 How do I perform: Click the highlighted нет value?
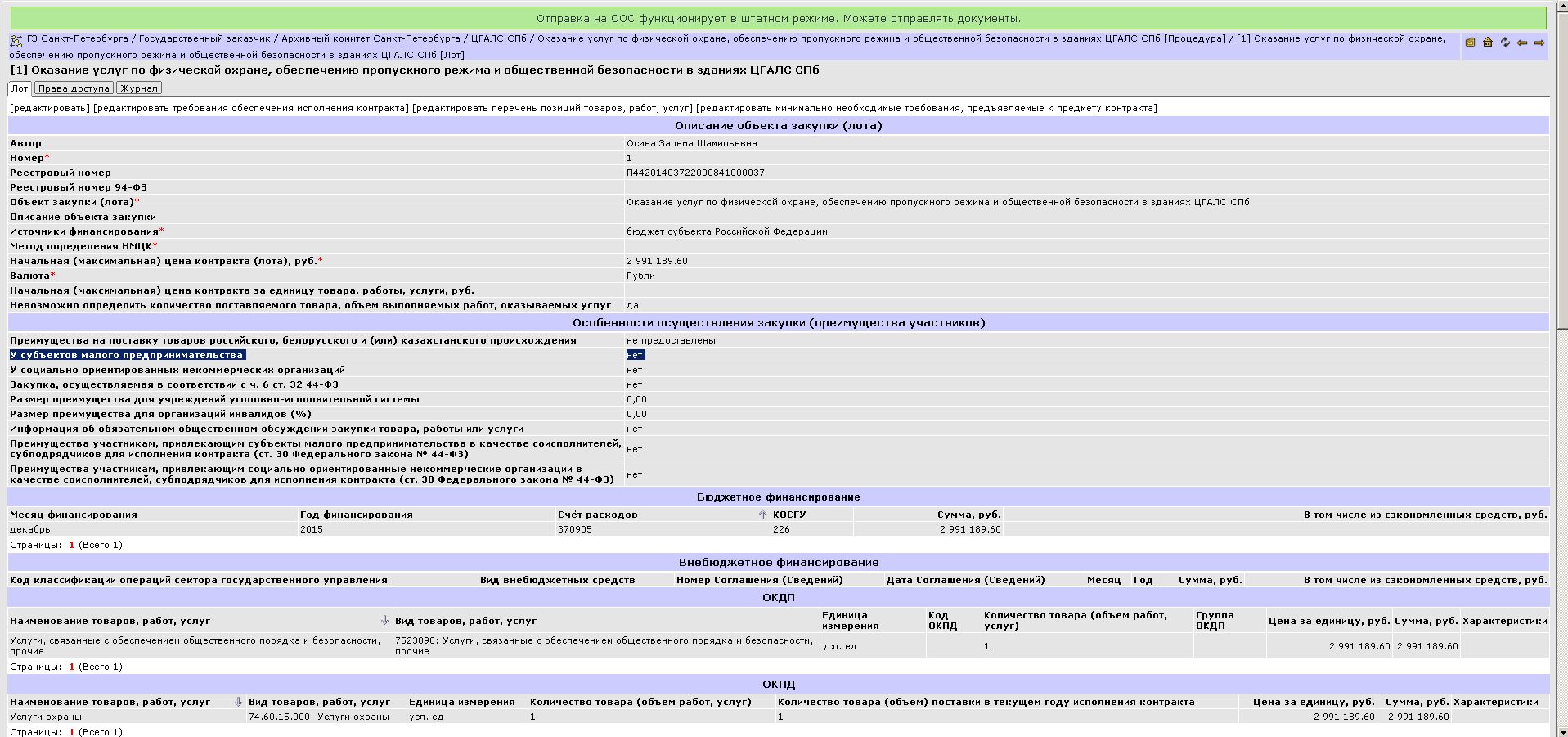click(635, 355)
